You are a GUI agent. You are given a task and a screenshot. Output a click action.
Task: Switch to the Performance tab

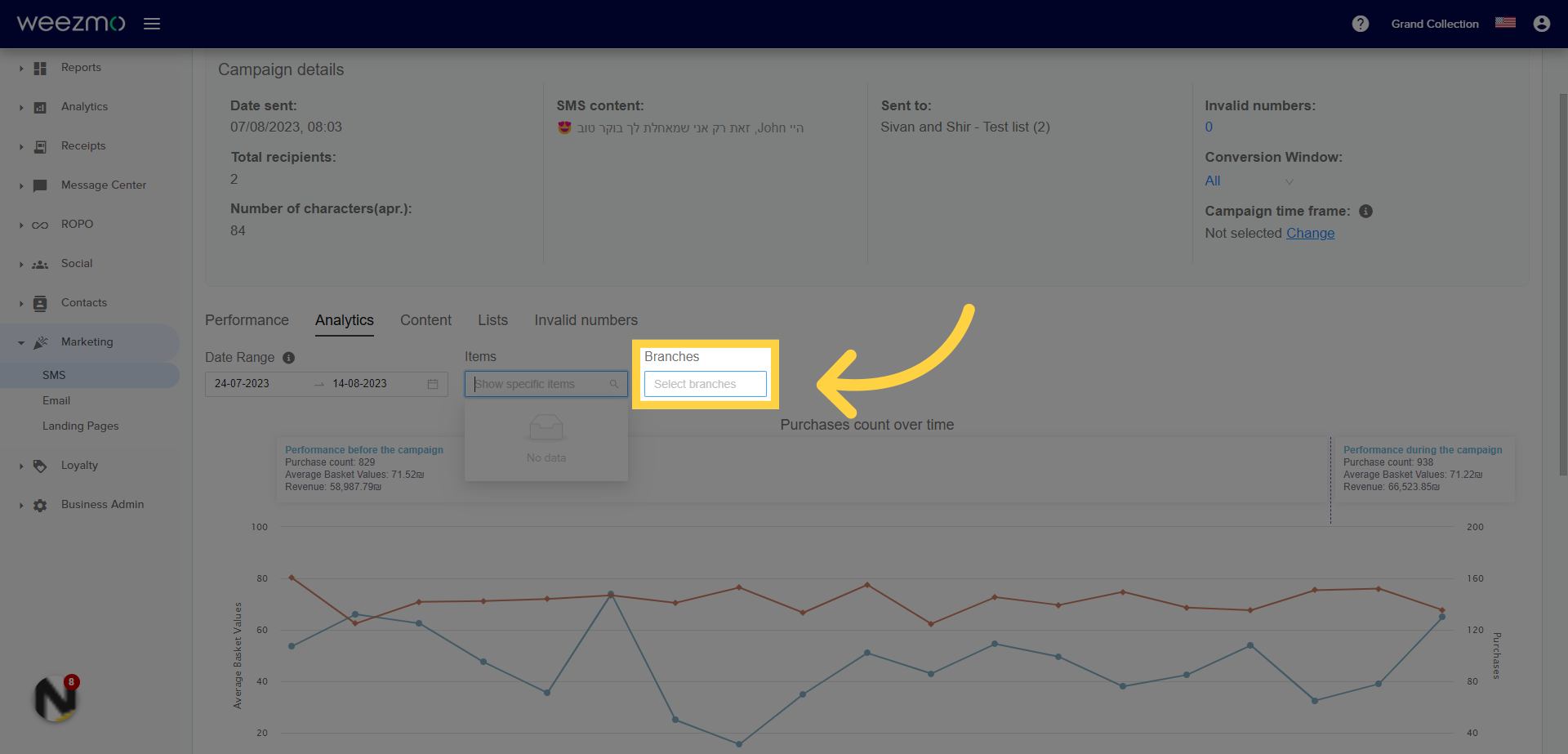[x=247, y=320]
